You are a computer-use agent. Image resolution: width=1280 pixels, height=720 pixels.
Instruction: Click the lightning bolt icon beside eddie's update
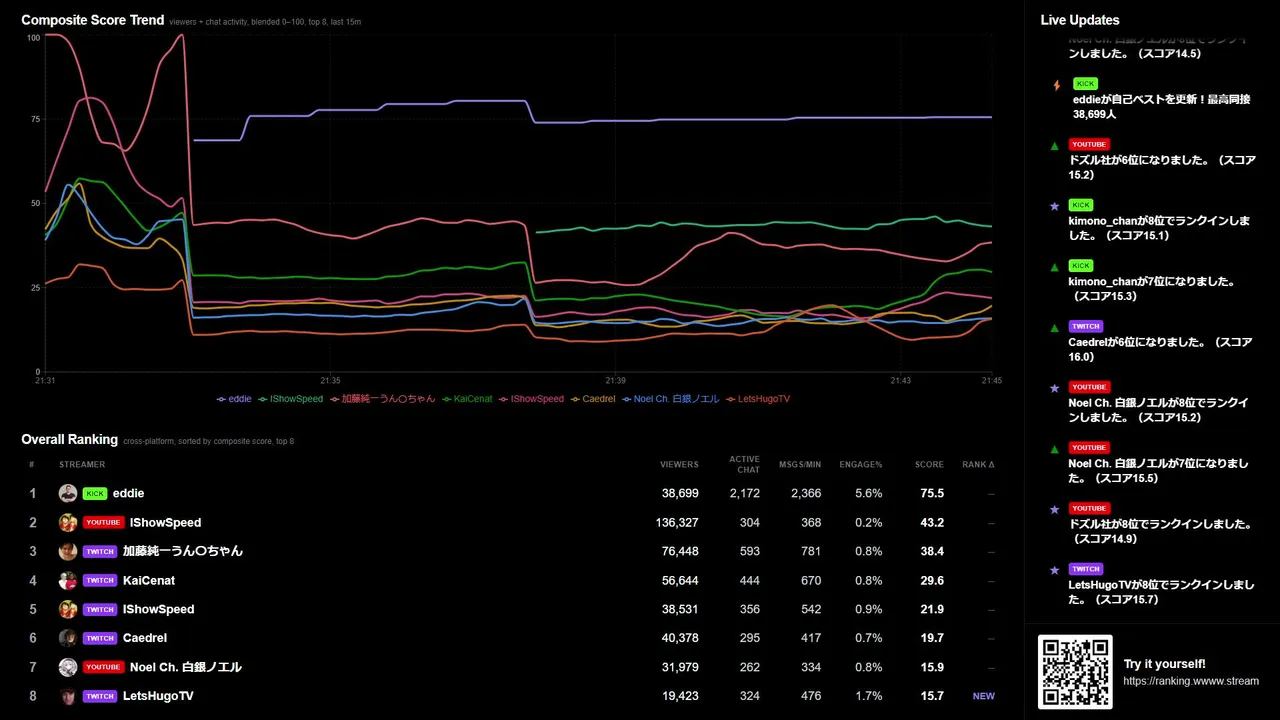pos(1055,85)
